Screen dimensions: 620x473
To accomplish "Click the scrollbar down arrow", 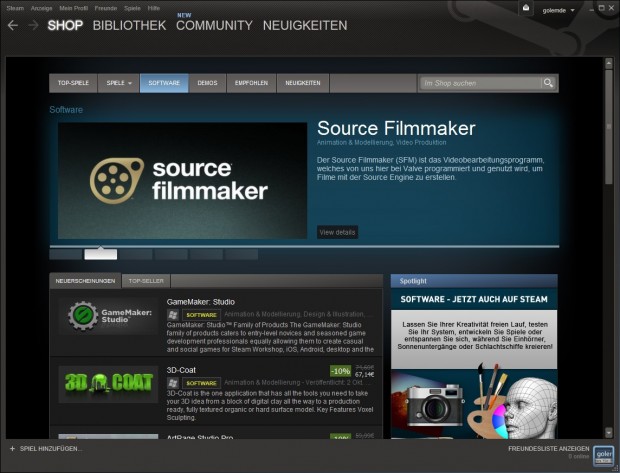I will [x=609, y=433].
